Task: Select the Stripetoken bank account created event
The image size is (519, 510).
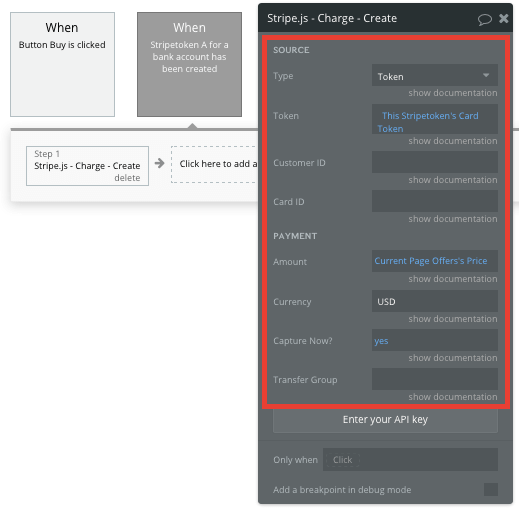Action: [x=189, y=65]
